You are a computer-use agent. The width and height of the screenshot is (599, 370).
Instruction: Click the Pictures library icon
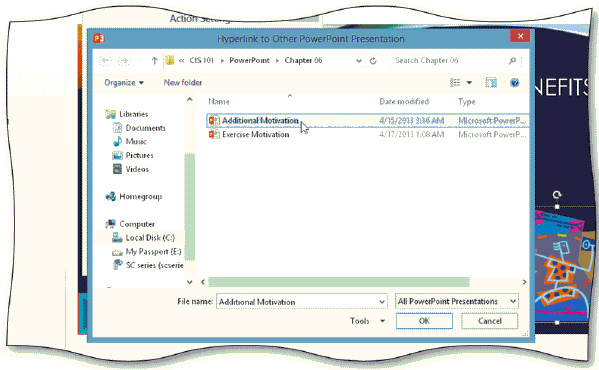(x=117, y=155)
